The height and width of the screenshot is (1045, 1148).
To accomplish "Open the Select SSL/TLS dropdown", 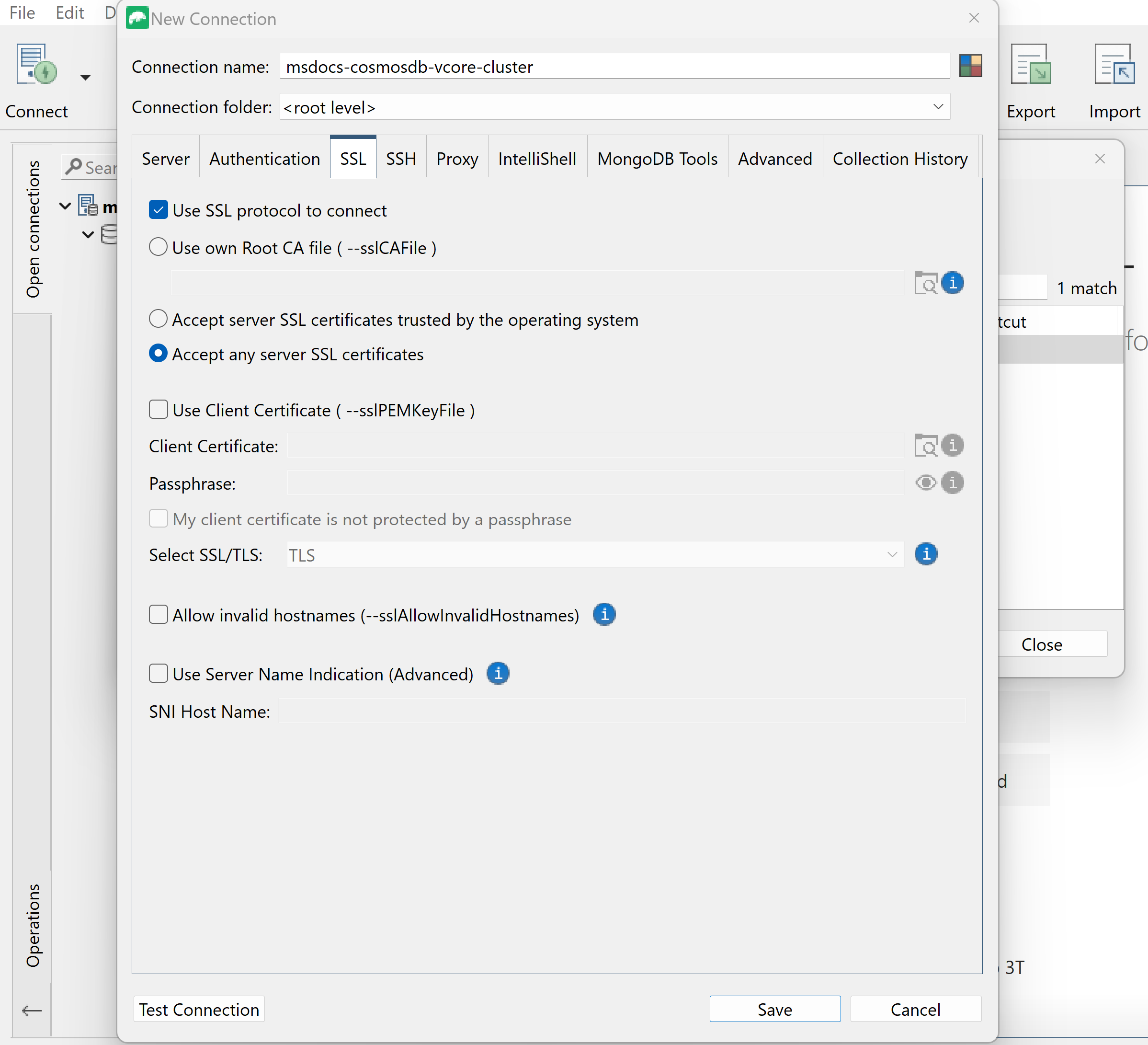I will (x=892, y=554).
